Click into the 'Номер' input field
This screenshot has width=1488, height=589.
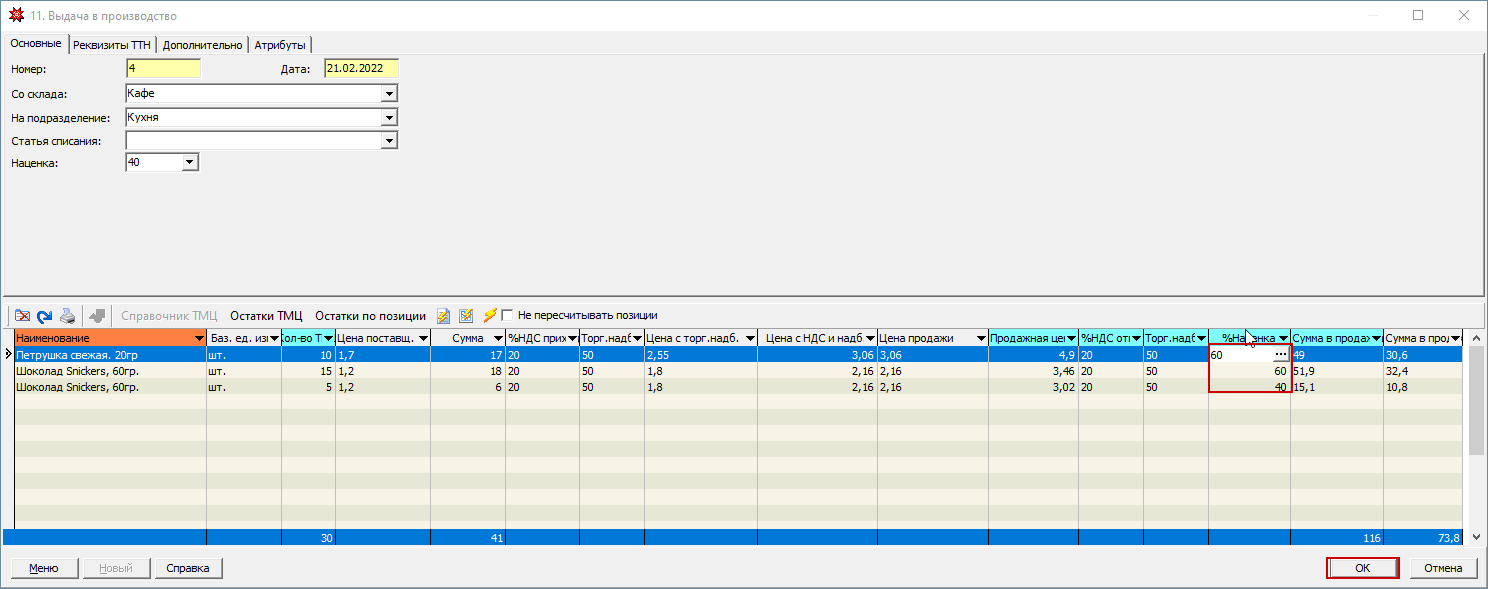163,69
